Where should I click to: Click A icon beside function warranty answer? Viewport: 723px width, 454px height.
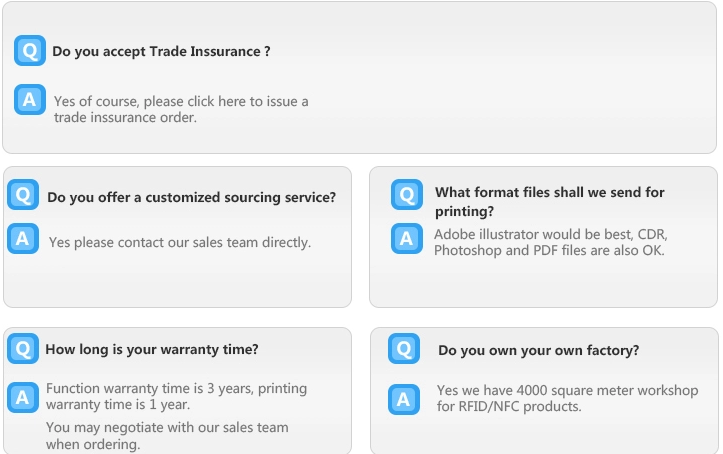23,396
